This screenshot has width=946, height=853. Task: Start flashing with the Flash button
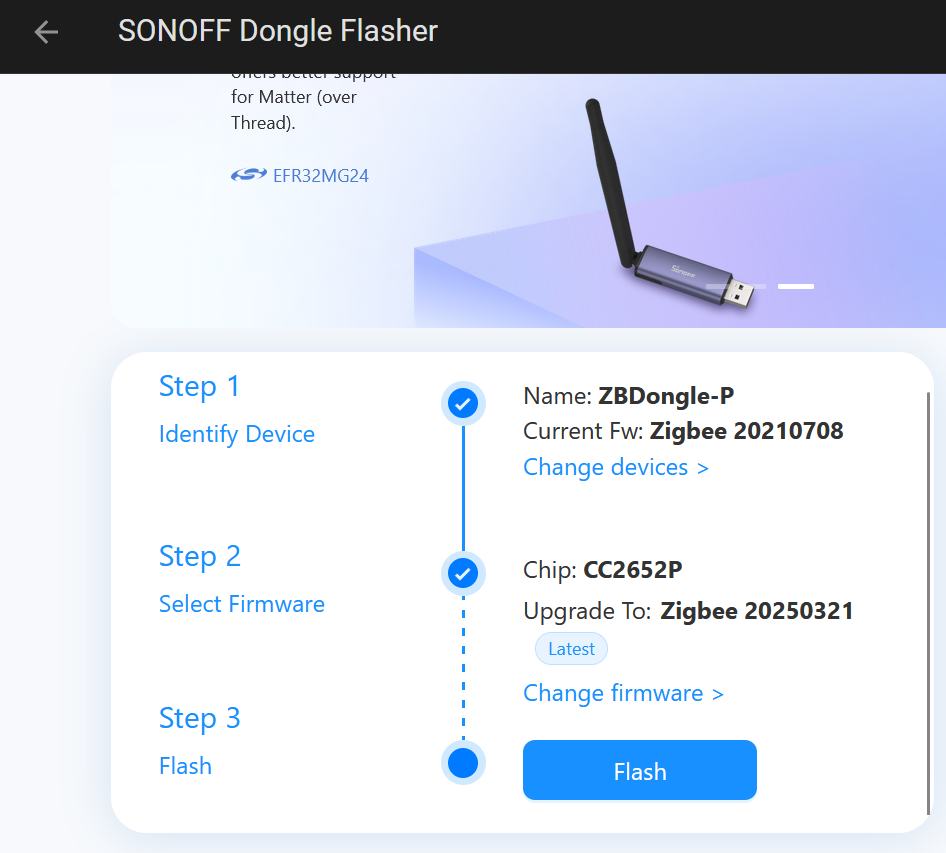coord(640,770)
